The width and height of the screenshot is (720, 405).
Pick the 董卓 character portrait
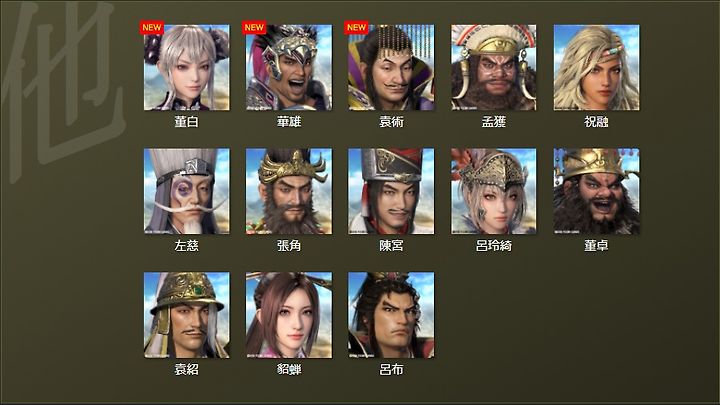596,191
